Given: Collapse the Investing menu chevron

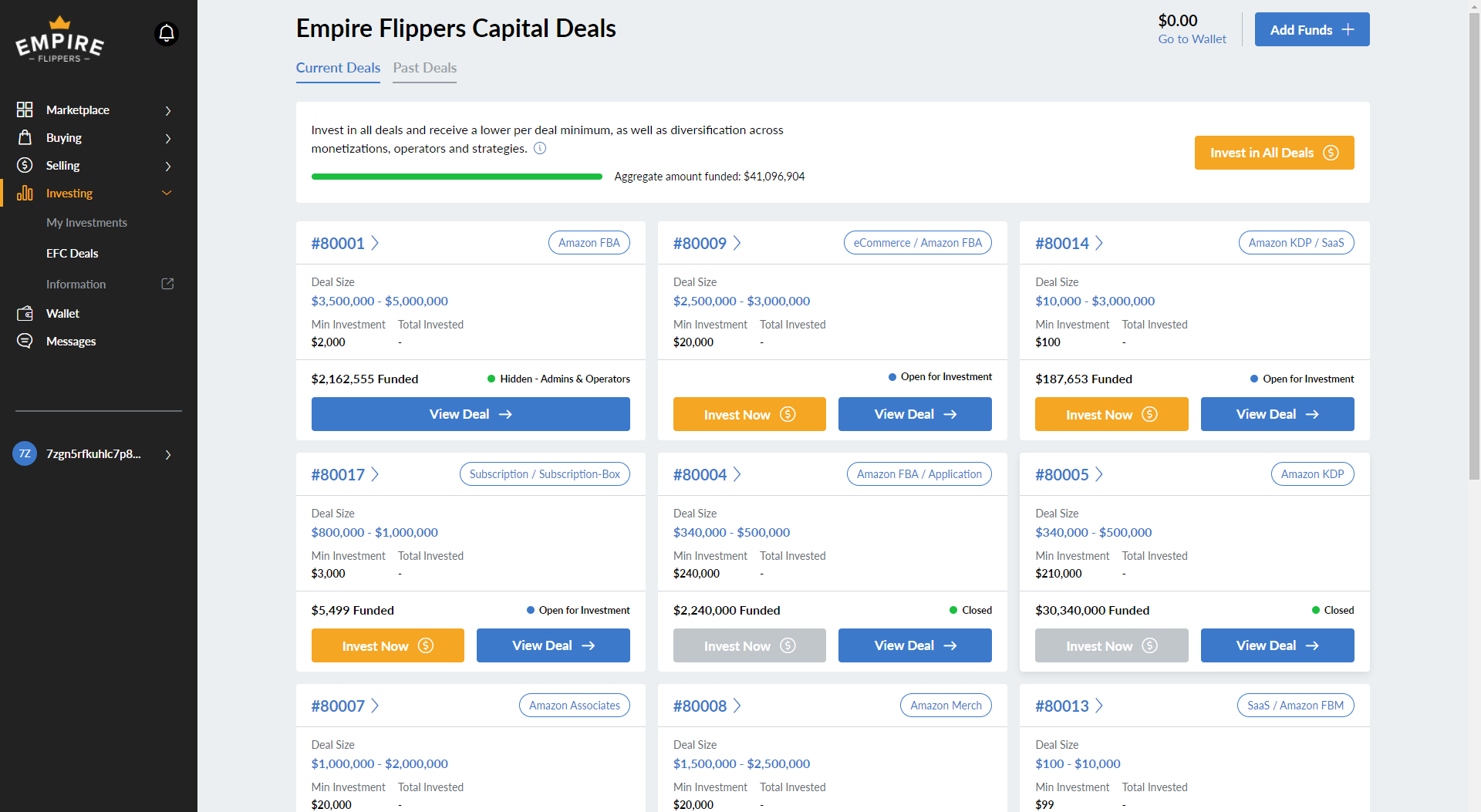Looking at the screenshot, I should point(167,193).
